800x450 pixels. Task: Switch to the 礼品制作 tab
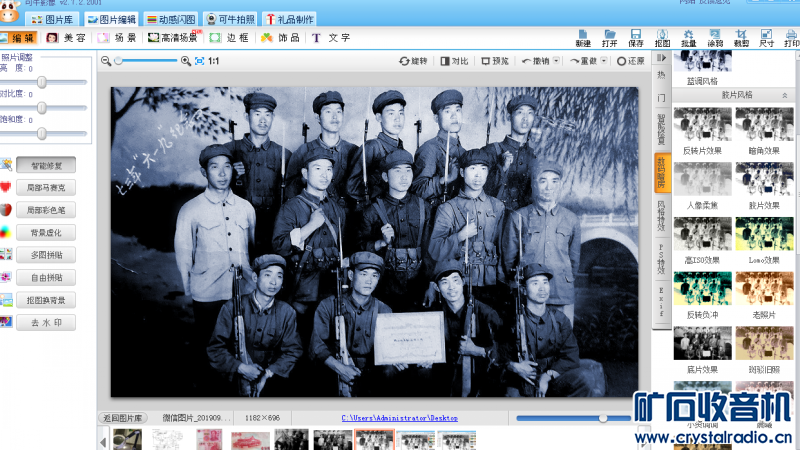(289, 19)
